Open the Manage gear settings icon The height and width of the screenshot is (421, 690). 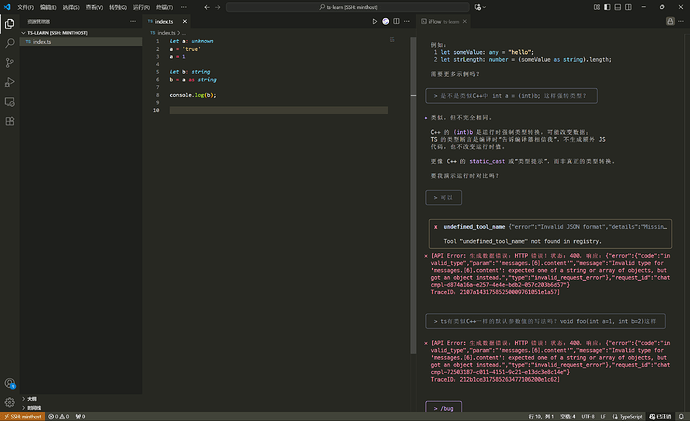pyautogui.click(x=10, y=401)
